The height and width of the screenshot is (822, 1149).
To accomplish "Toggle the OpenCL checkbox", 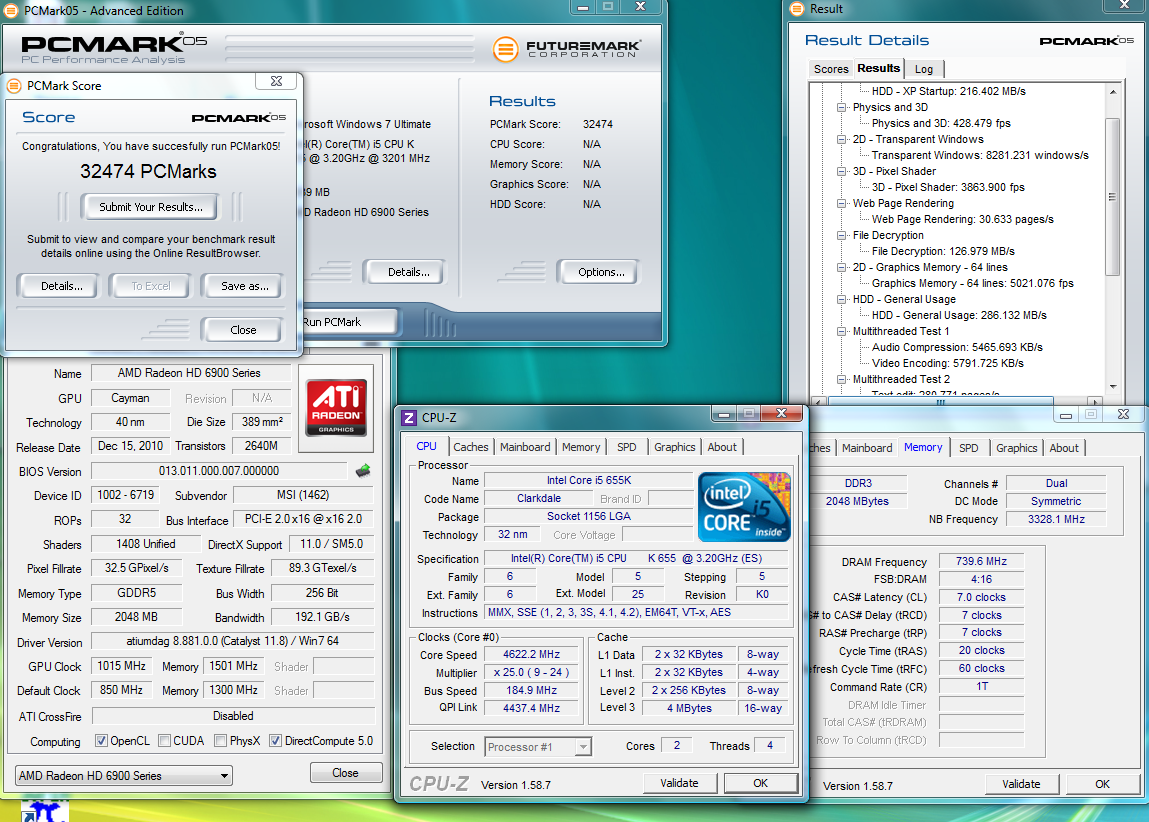I will click(101, 741).
